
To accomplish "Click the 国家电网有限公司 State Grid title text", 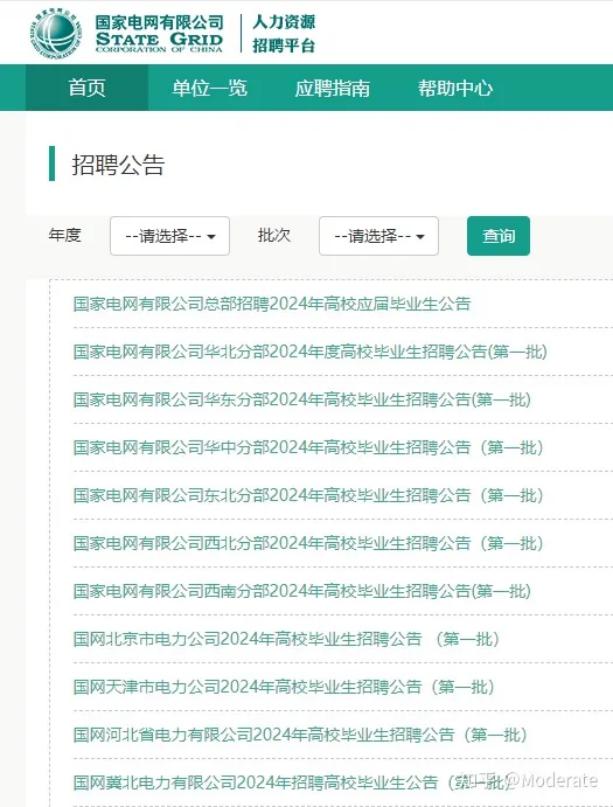I will pyautogui.click(x=160, y=33).
